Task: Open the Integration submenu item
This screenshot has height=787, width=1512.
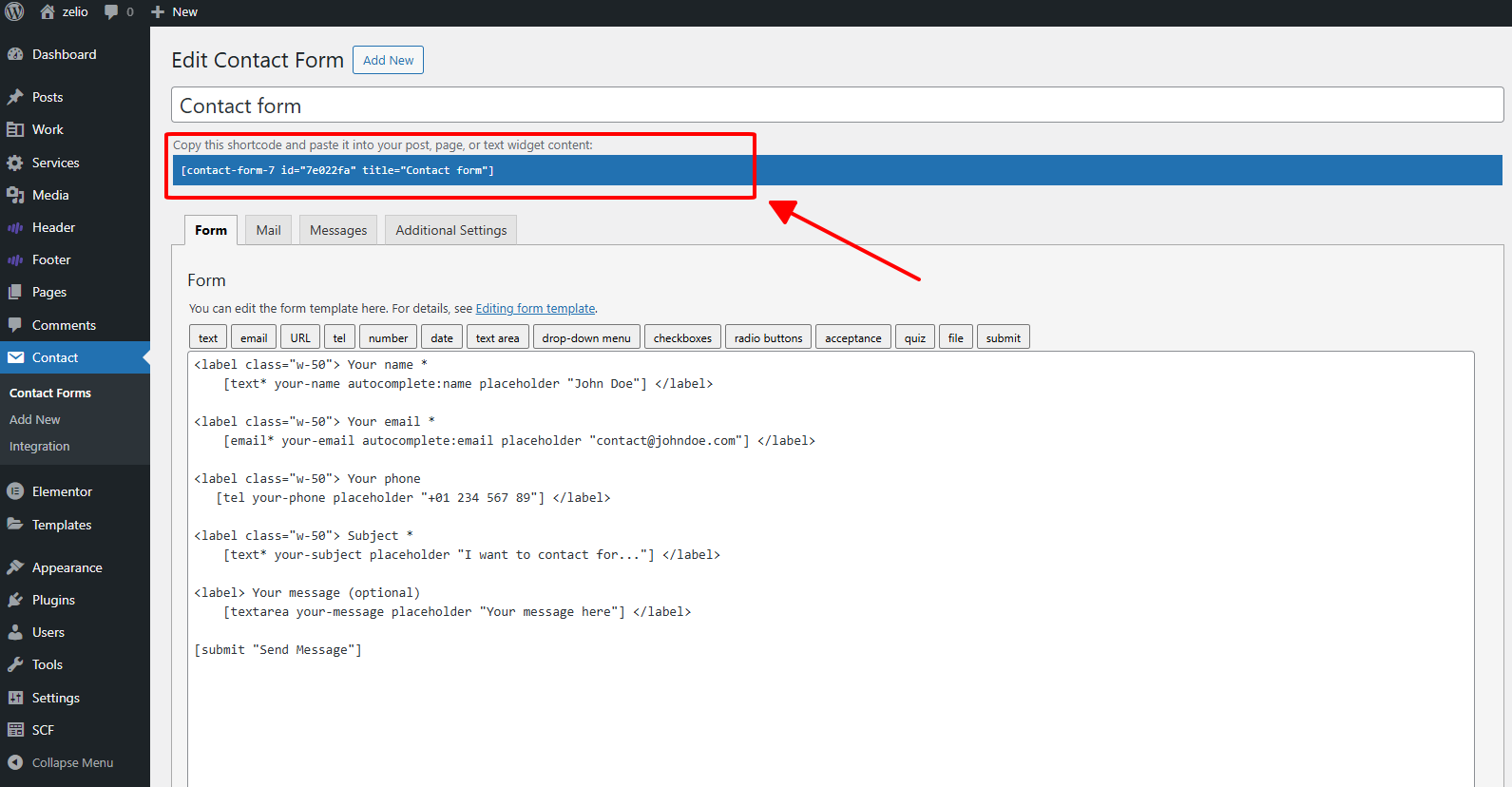Action: pyautogui.click(x=40, y=446)
